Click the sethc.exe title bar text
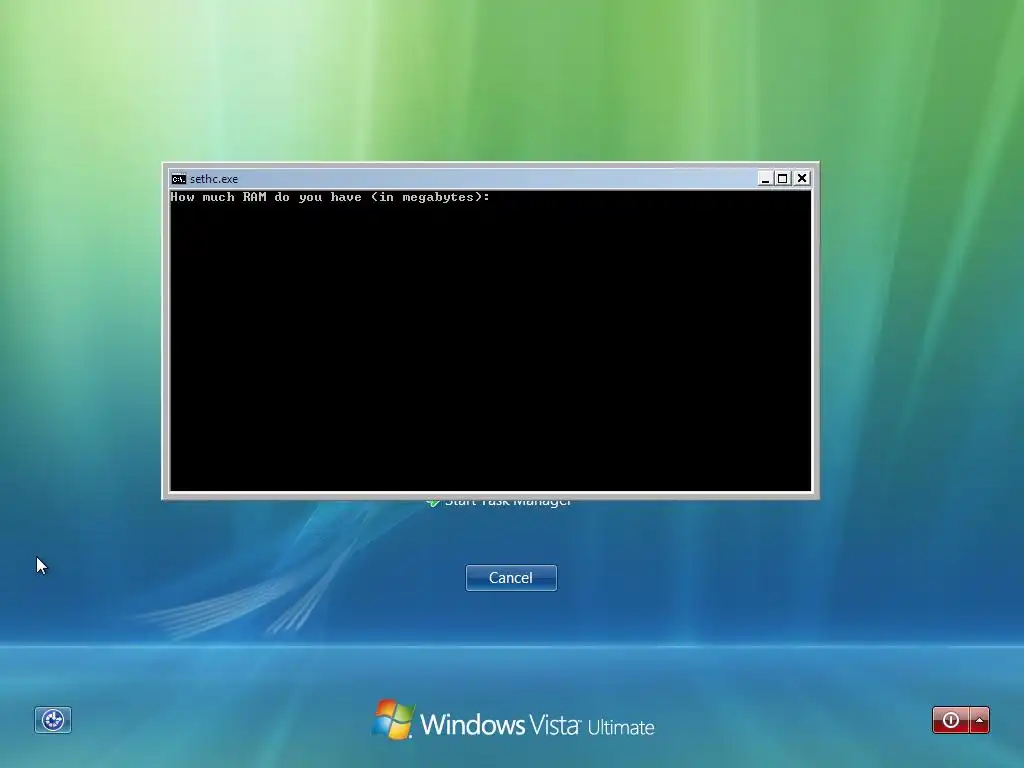Viewport: 1024px width, 768px height. coord(214,178)
